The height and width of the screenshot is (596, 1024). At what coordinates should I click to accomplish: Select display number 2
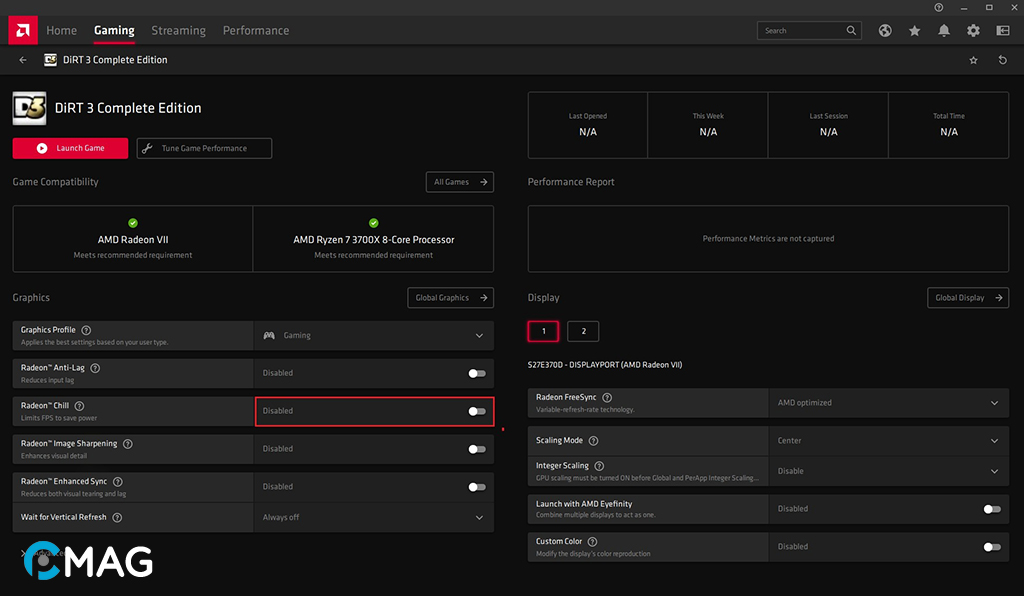click(x=583, y=331)
